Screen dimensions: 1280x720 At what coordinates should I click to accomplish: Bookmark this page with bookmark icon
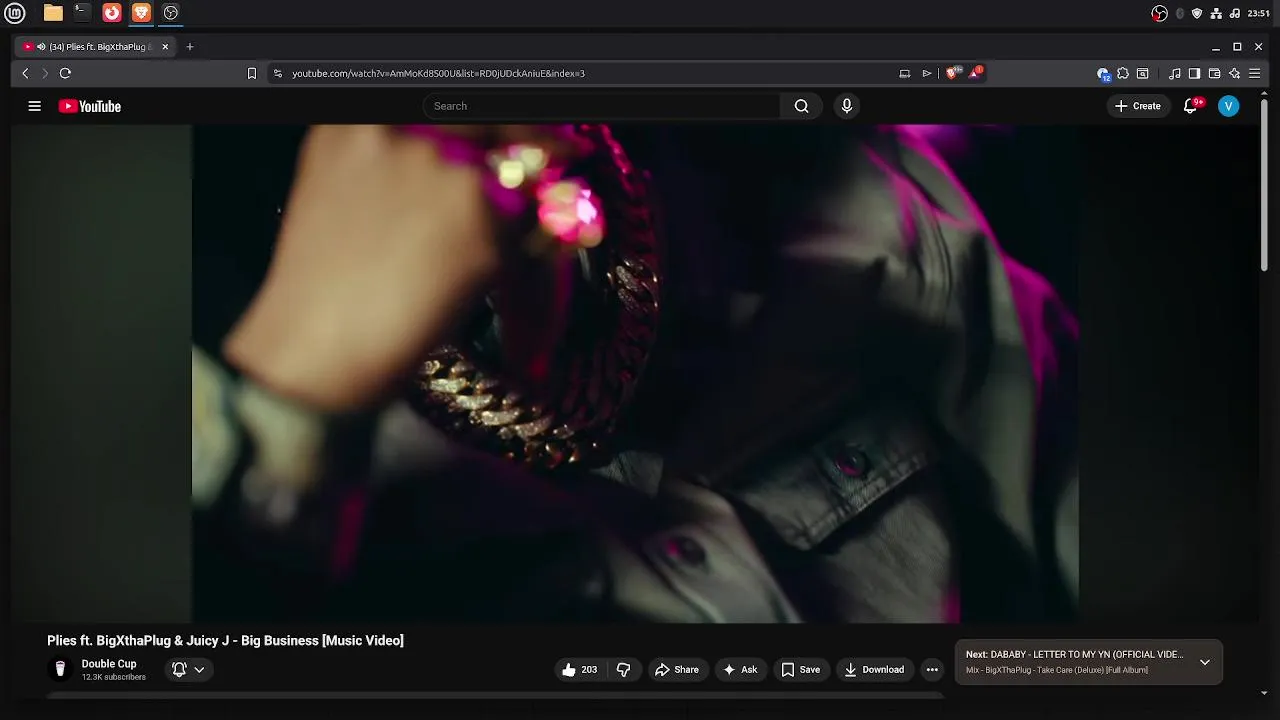[x=252, y=73]
